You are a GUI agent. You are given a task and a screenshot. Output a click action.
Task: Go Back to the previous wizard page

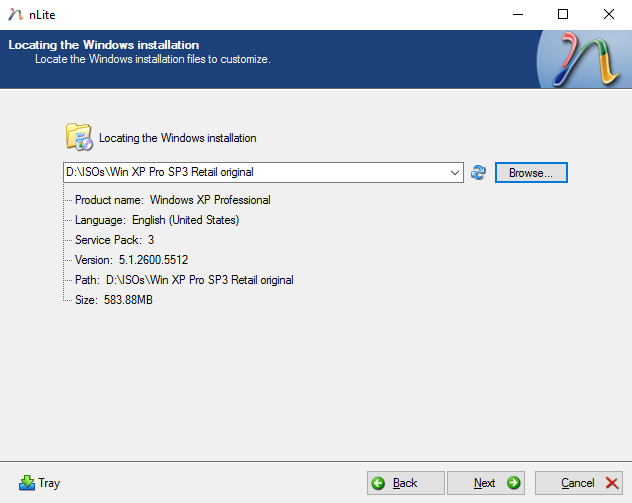pyautogui.click(x=405, y=483)
